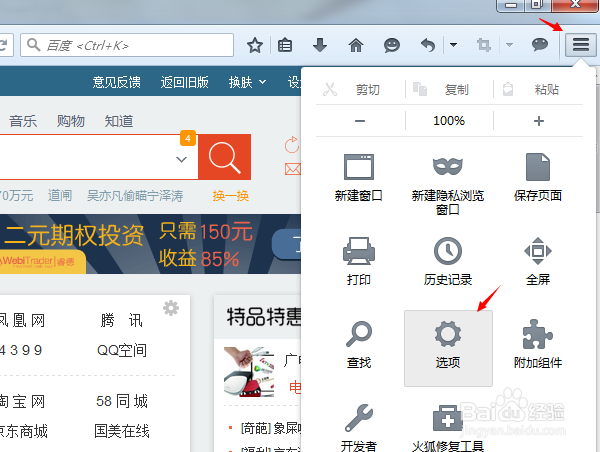This screenshot has height=452, width=600.
Task: Click inside the 百度 search box
Action: pyautogui.click(x=127, y=45)
